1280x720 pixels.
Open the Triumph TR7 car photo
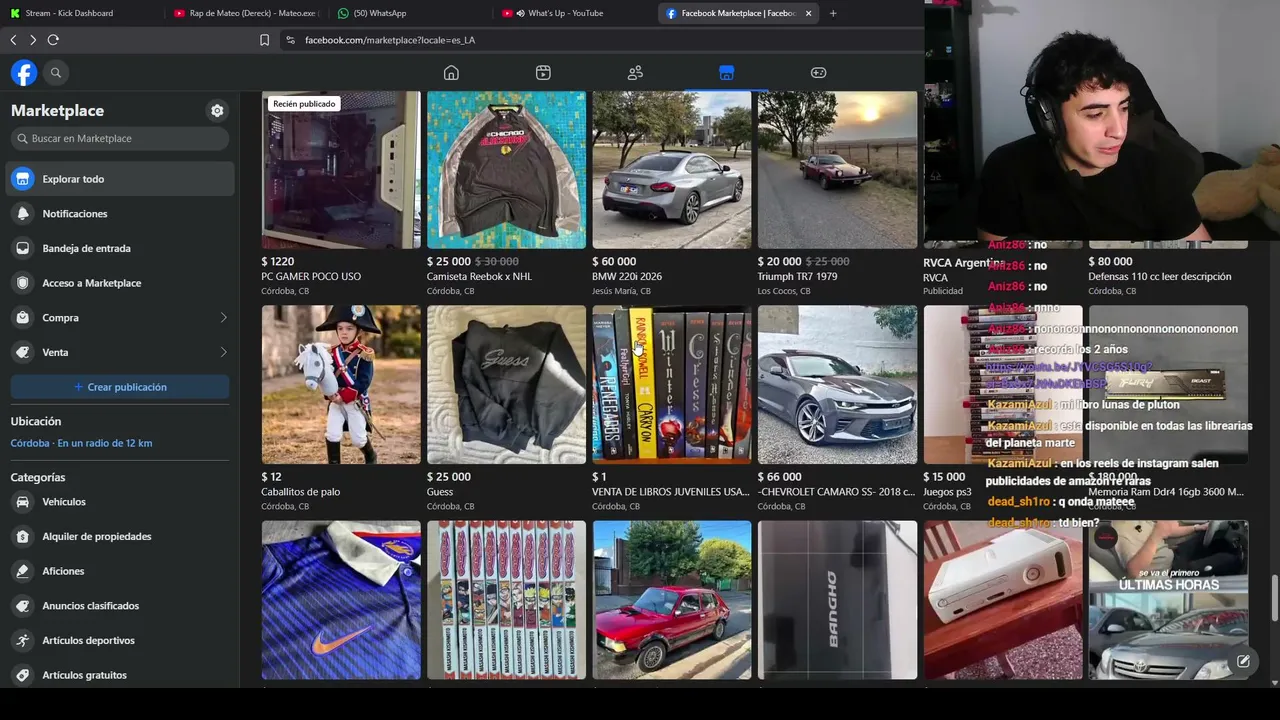click(837, 170)
